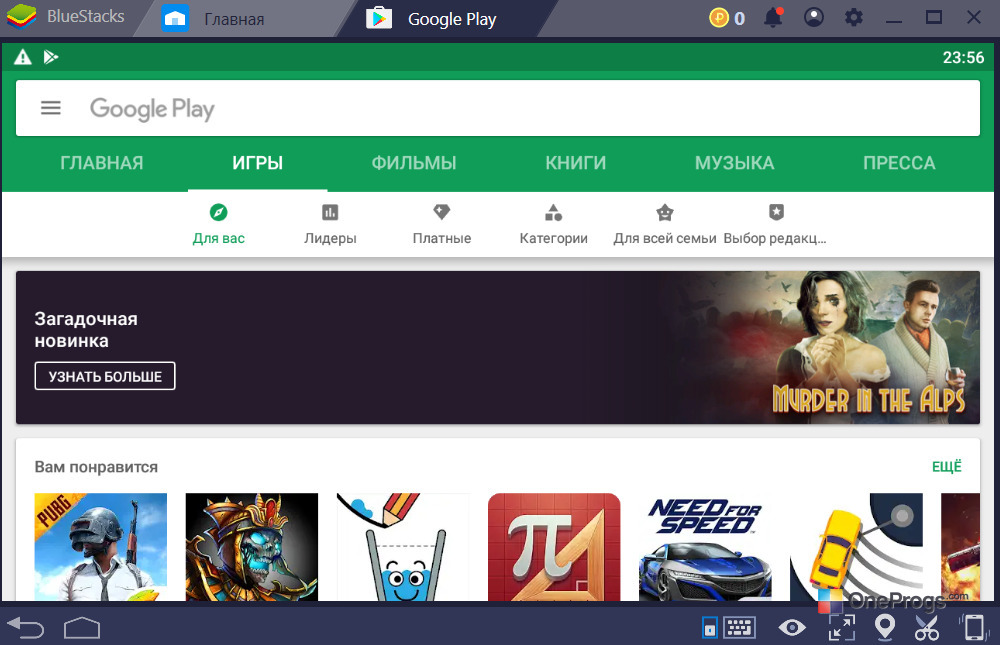This screenshot has width=1000, height=645.
Task: Click the 'Загадочная новинка' banner title
Action: (86, 330)
